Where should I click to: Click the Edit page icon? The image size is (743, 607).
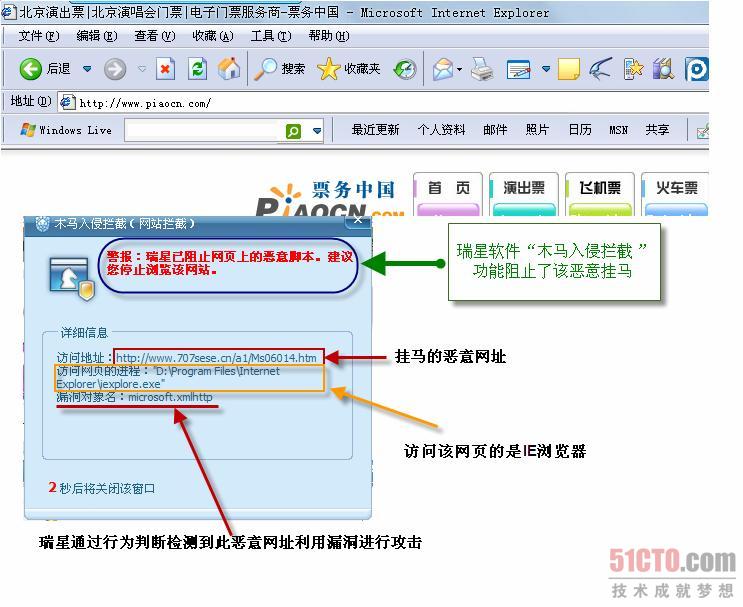pos(519,69)
